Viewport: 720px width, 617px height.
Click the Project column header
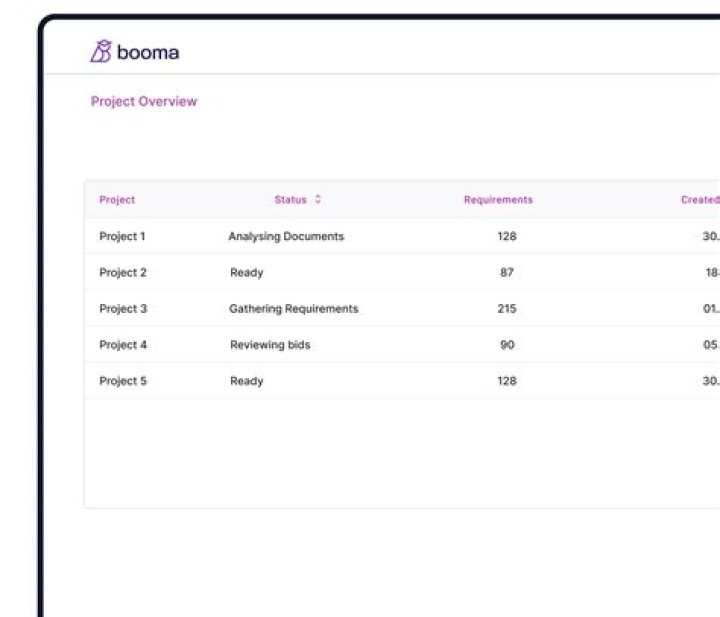coord(117,200)
